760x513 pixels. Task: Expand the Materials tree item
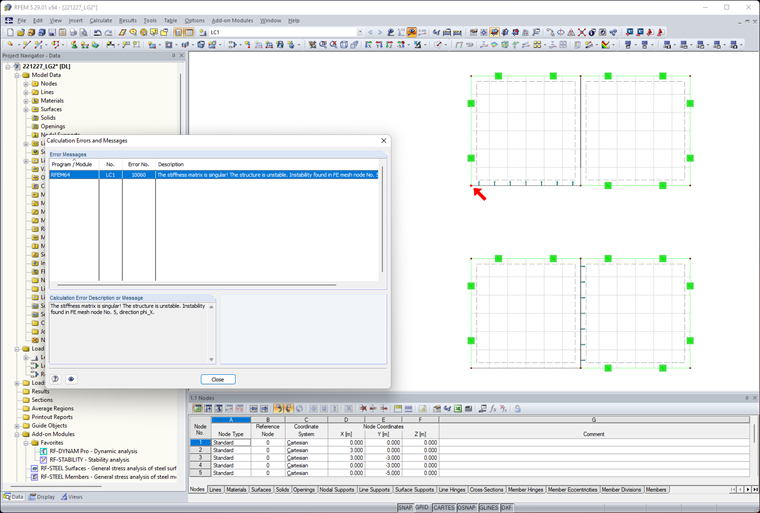click(x=26, y=101)
